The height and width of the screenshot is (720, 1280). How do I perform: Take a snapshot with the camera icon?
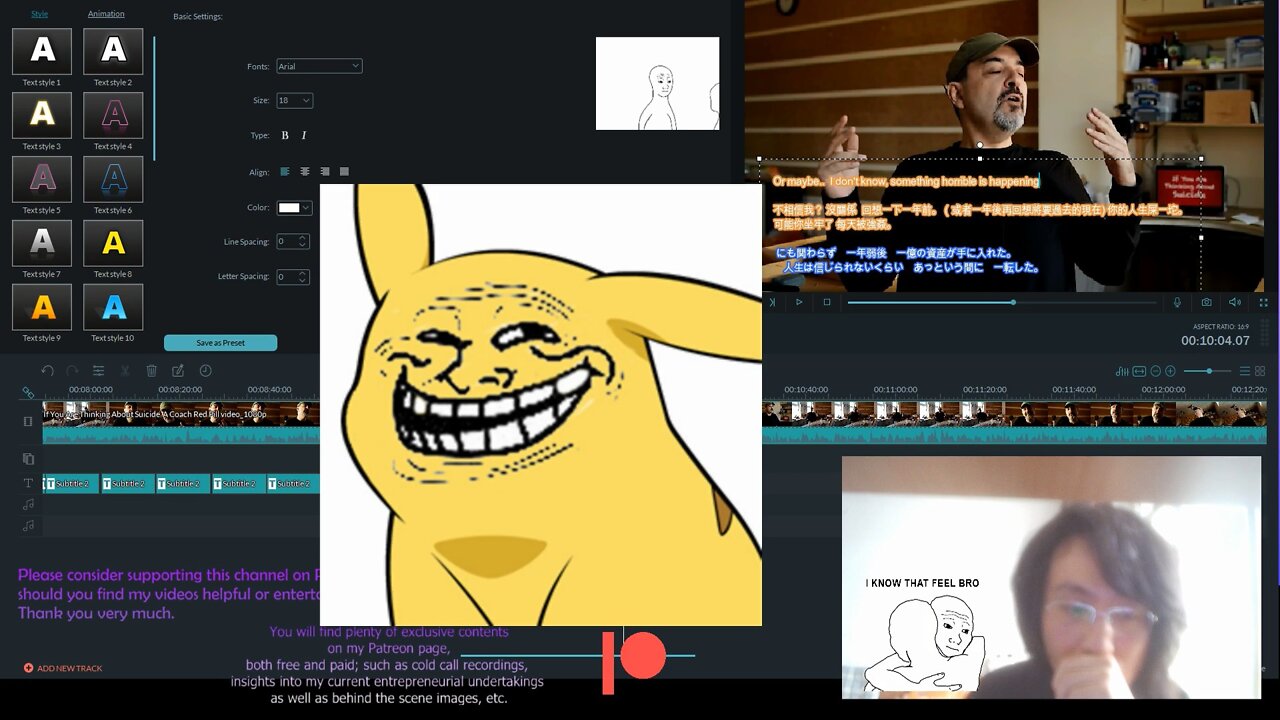1206,302
